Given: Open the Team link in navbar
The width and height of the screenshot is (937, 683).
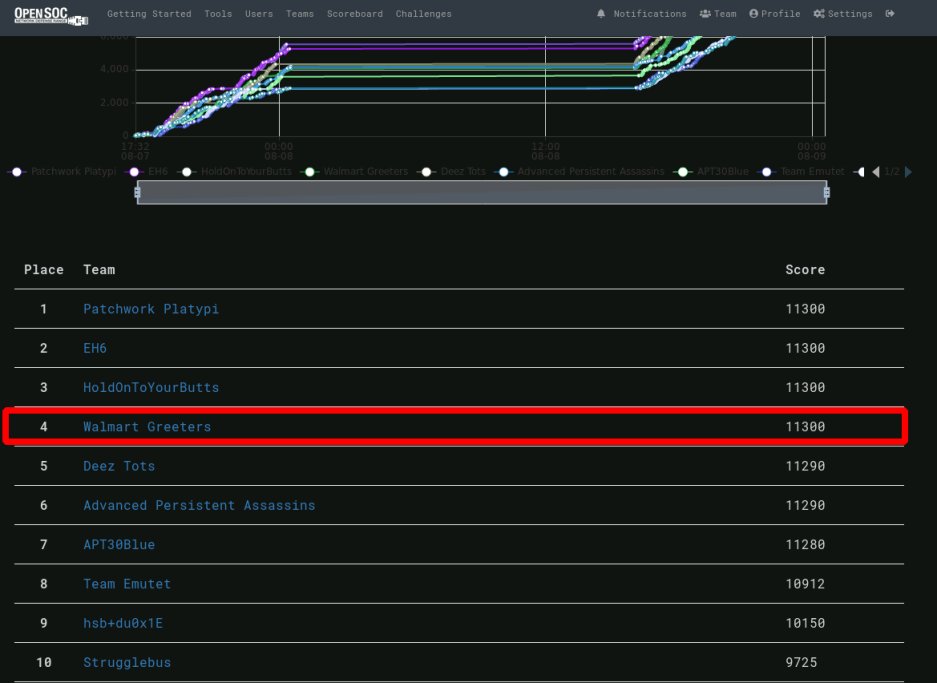Looking at the screenshot, I should pos(725,14).
